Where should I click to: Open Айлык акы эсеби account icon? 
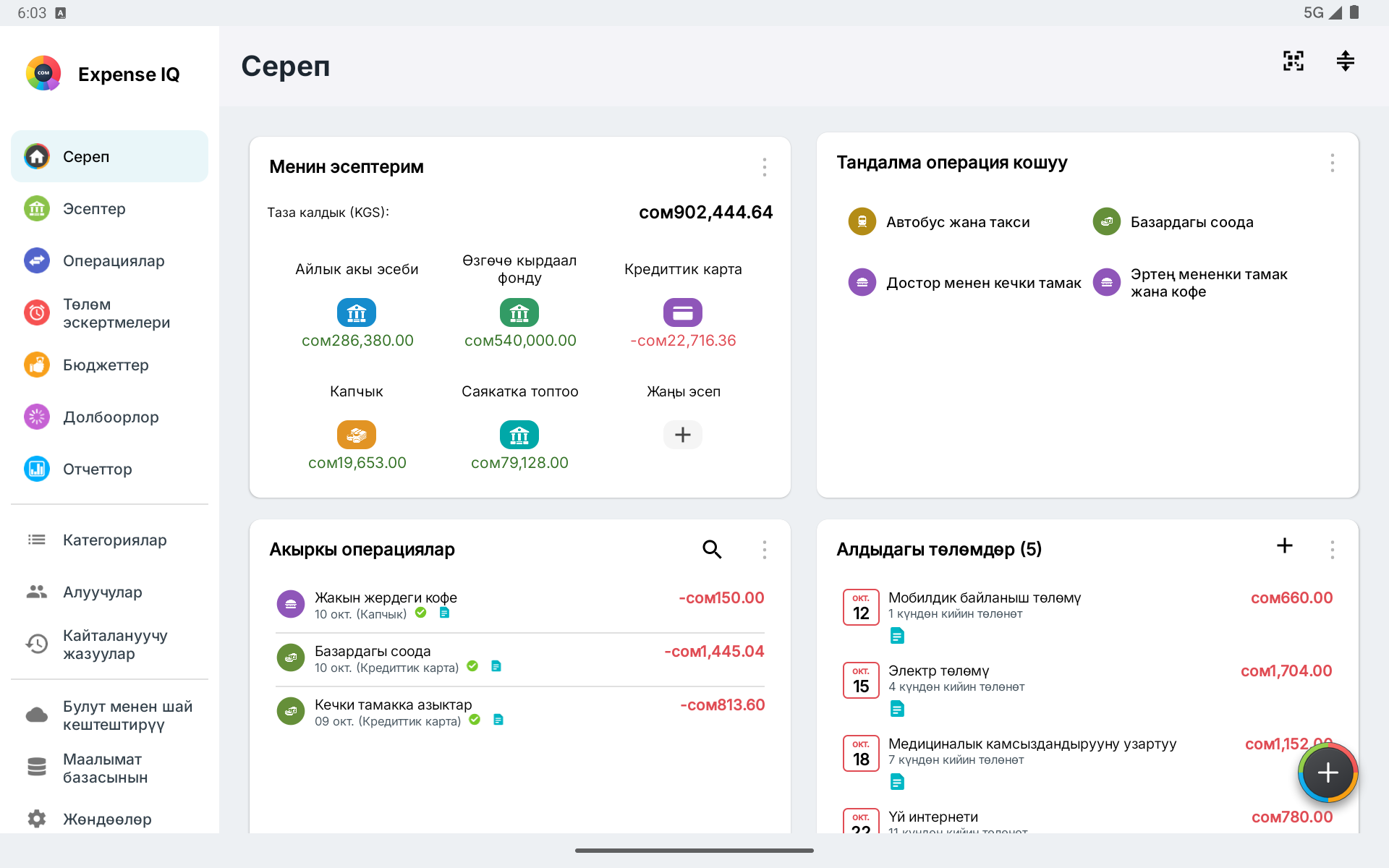tap(357, 312)
